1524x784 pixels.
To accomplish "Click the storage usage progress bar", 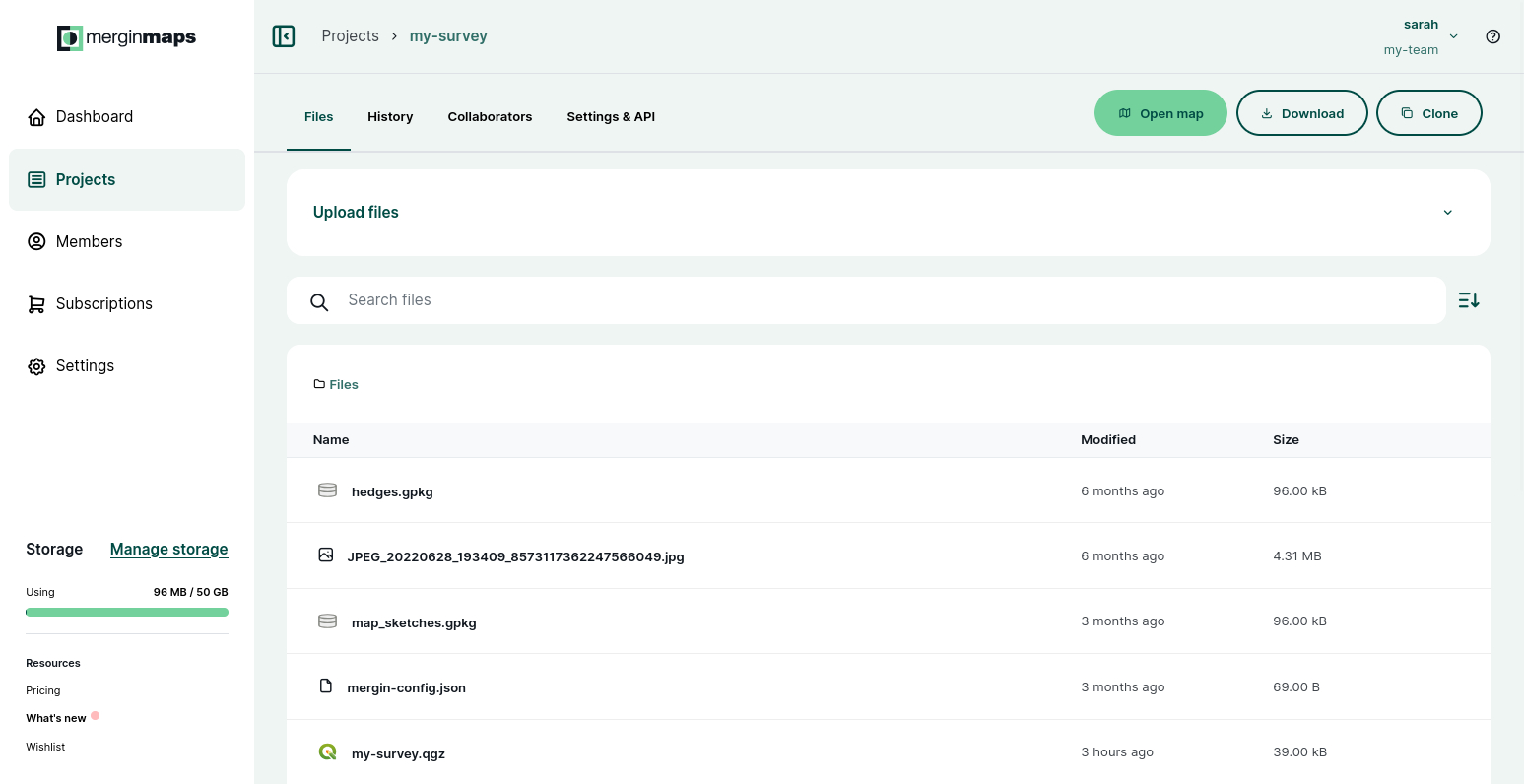I will click(127, 613).
